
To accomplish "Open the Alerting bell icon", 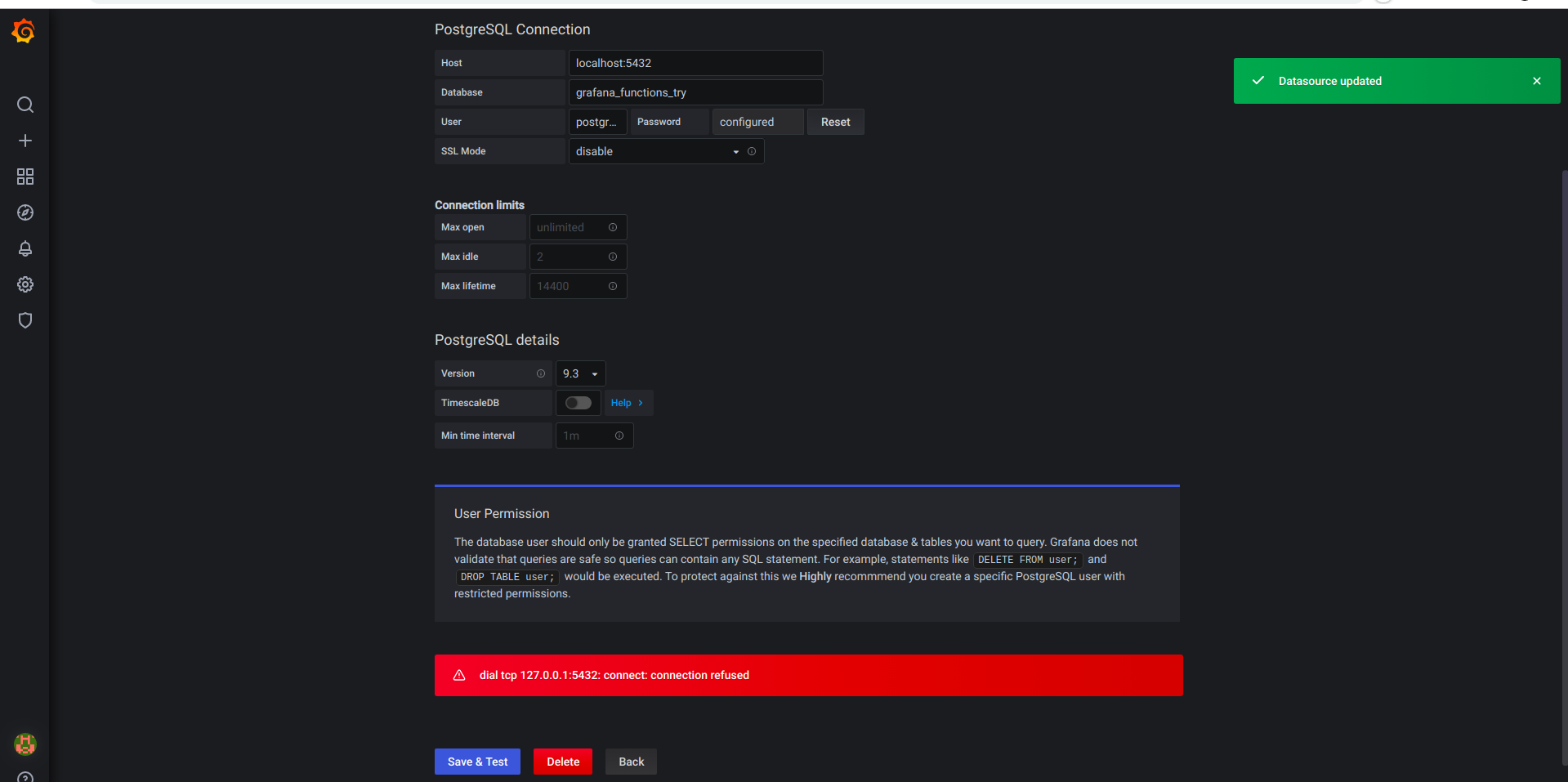I will point(25,248).
